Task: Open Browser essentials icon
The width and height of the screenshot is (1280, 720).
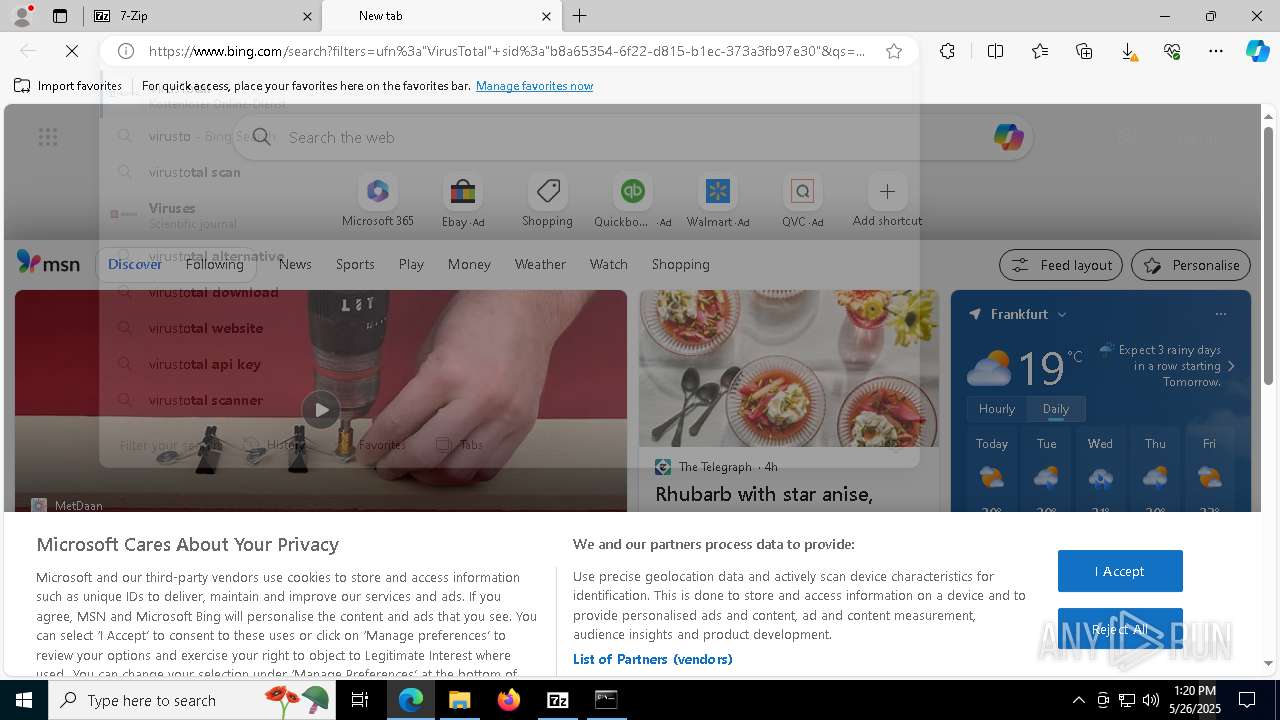Action: pos(1172,51)
